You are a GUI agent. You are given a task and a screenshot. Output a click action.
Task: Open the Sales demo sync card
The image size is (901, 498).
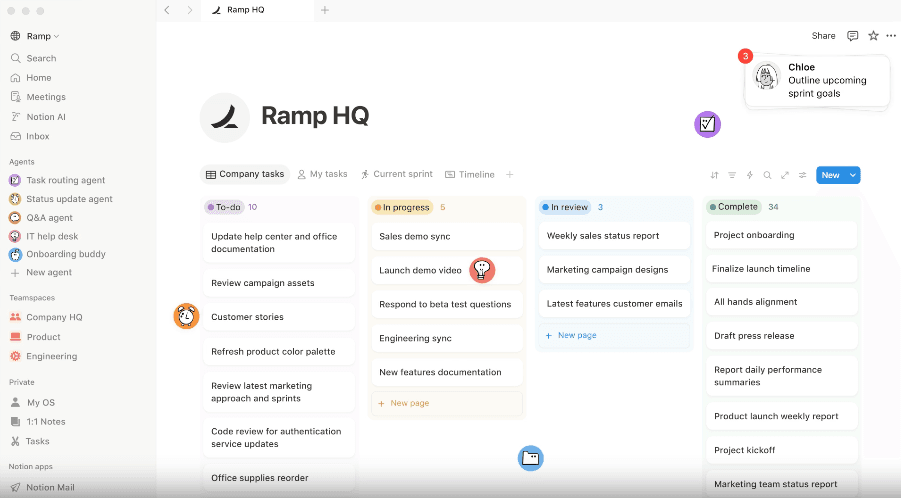(x=447, y=236)
